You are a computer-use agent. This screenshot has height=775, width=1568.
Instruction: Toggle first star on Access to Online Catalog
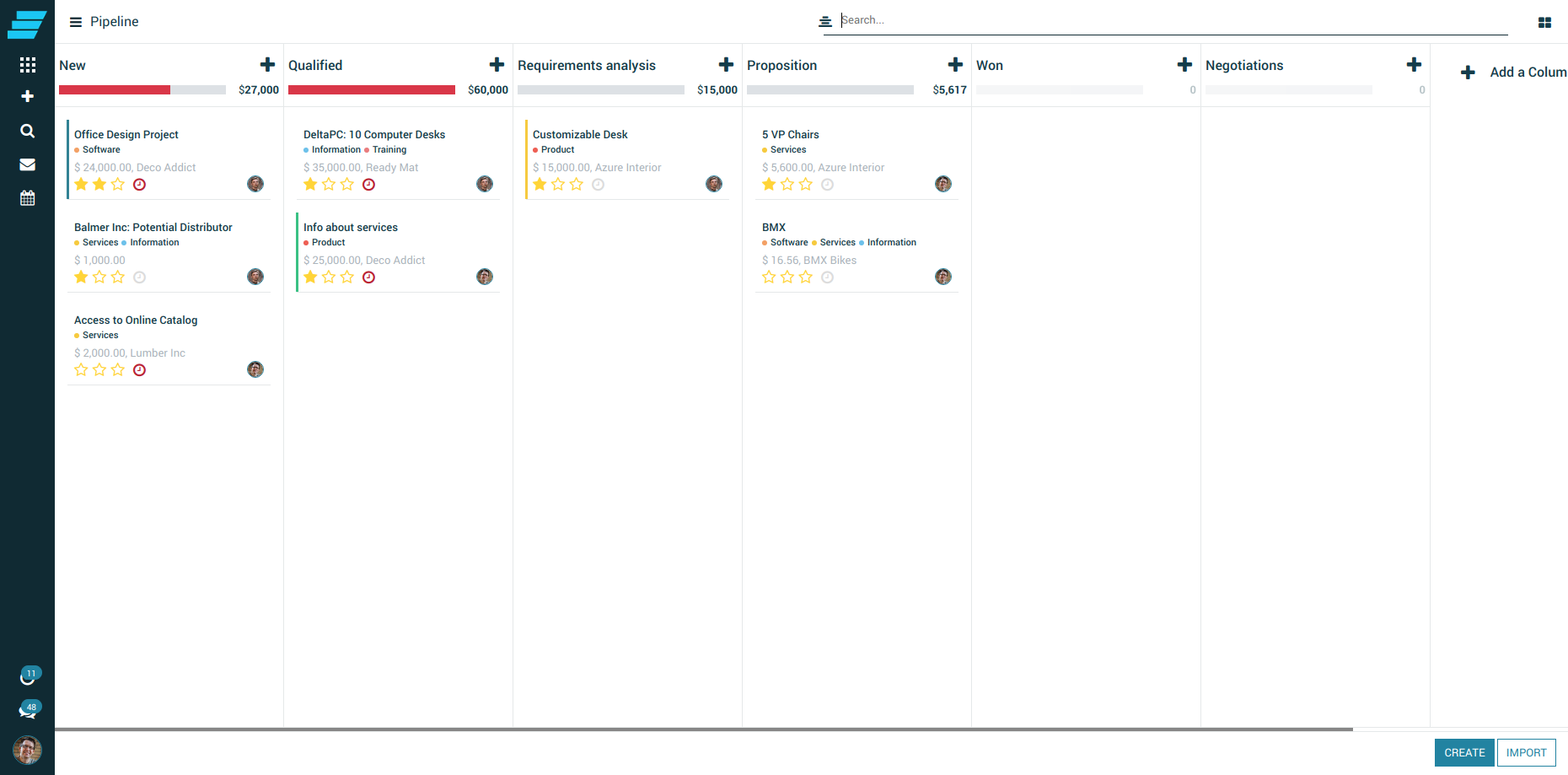[81, 370]
